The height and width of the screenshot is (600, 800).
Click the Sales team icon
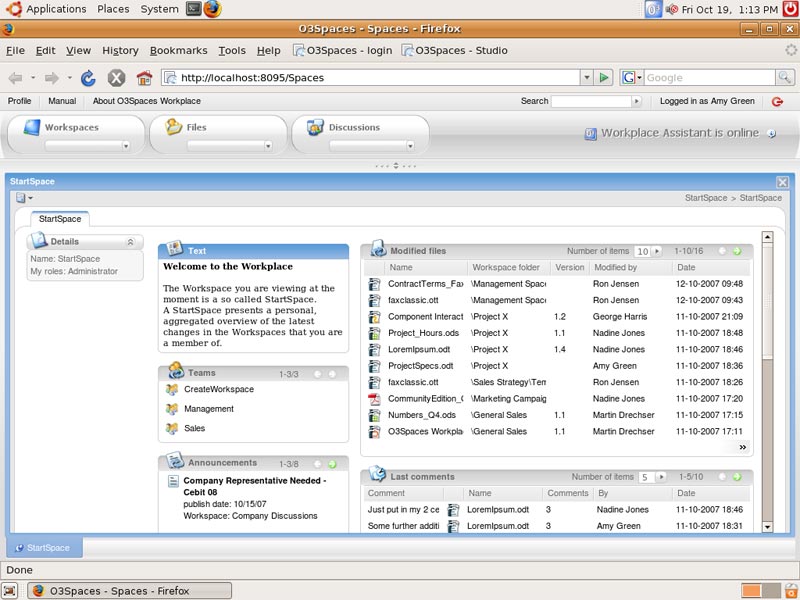coord(172,429)
